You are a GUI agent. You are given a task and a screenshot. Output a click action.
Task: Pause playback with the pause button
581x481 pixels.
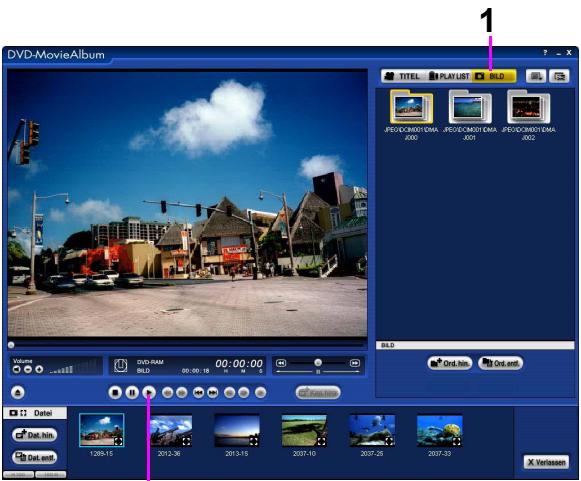(x=132, y=392)
